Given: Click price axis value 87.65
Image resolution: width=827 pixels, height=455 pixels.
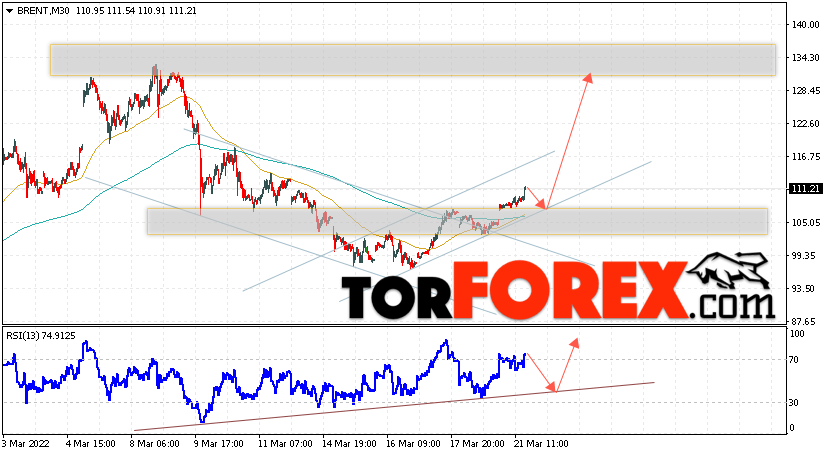Looking at the screenshot, I should 805,321.
